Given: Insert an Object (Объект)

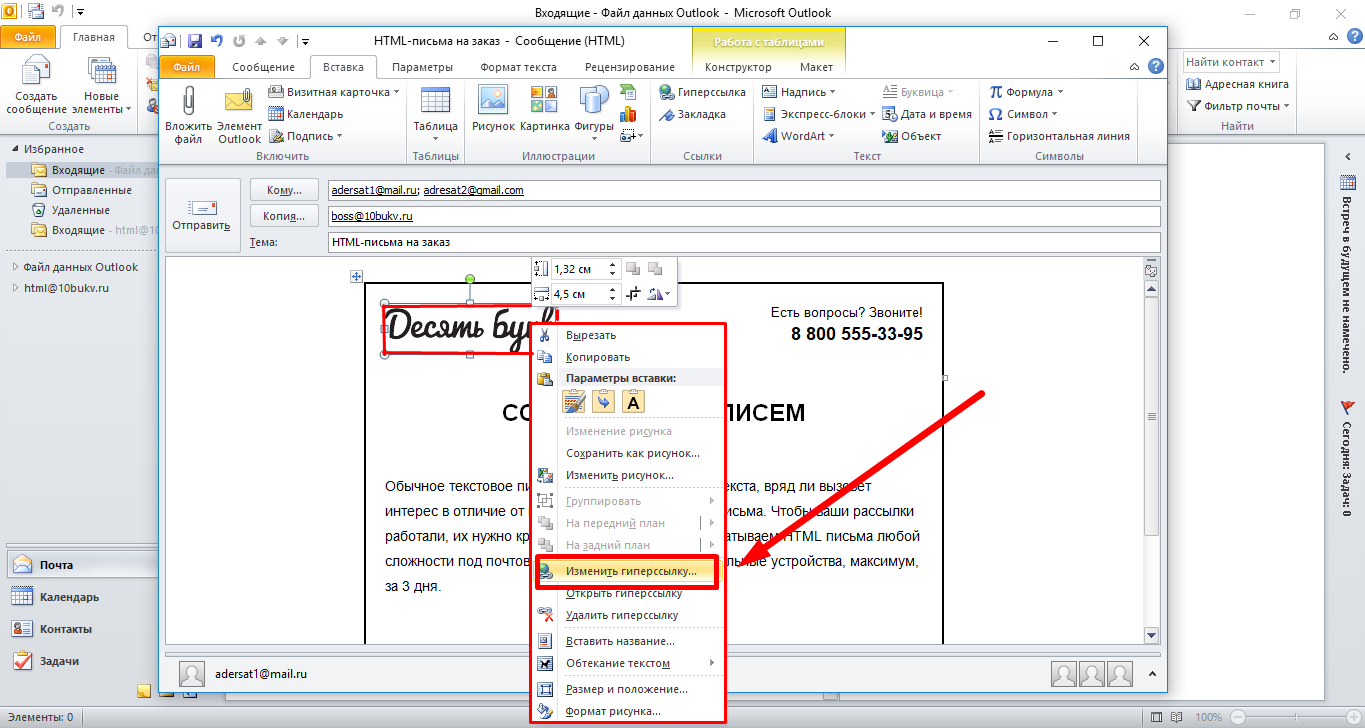Looking at the screenshot, I should tap(912, 136).
